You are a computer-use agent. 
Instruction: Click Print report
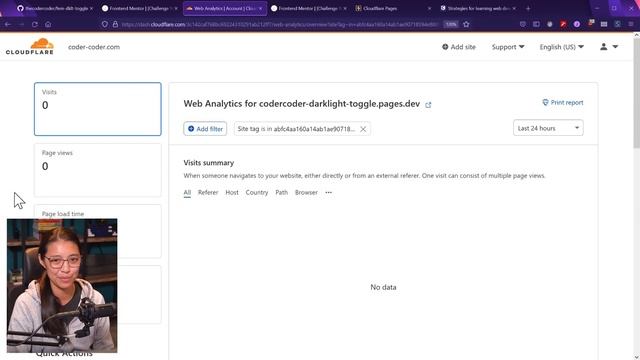(x=562, y=102)
